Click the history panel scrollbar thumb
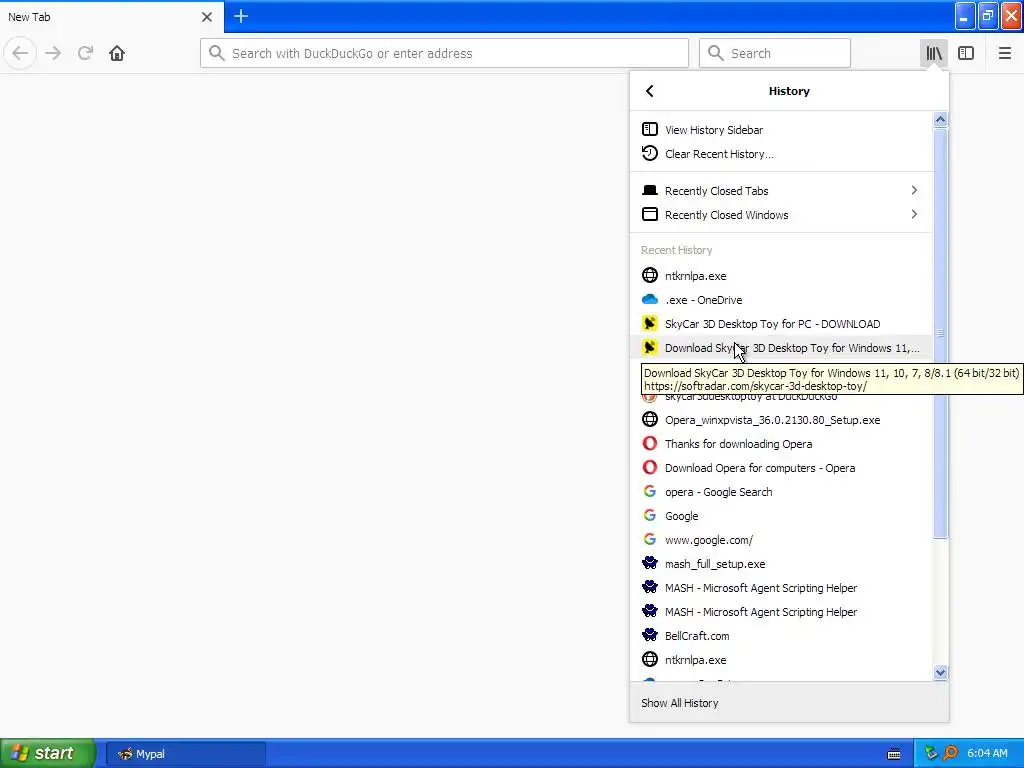This screenshot has width=1024, height=768. click(940, 333)
